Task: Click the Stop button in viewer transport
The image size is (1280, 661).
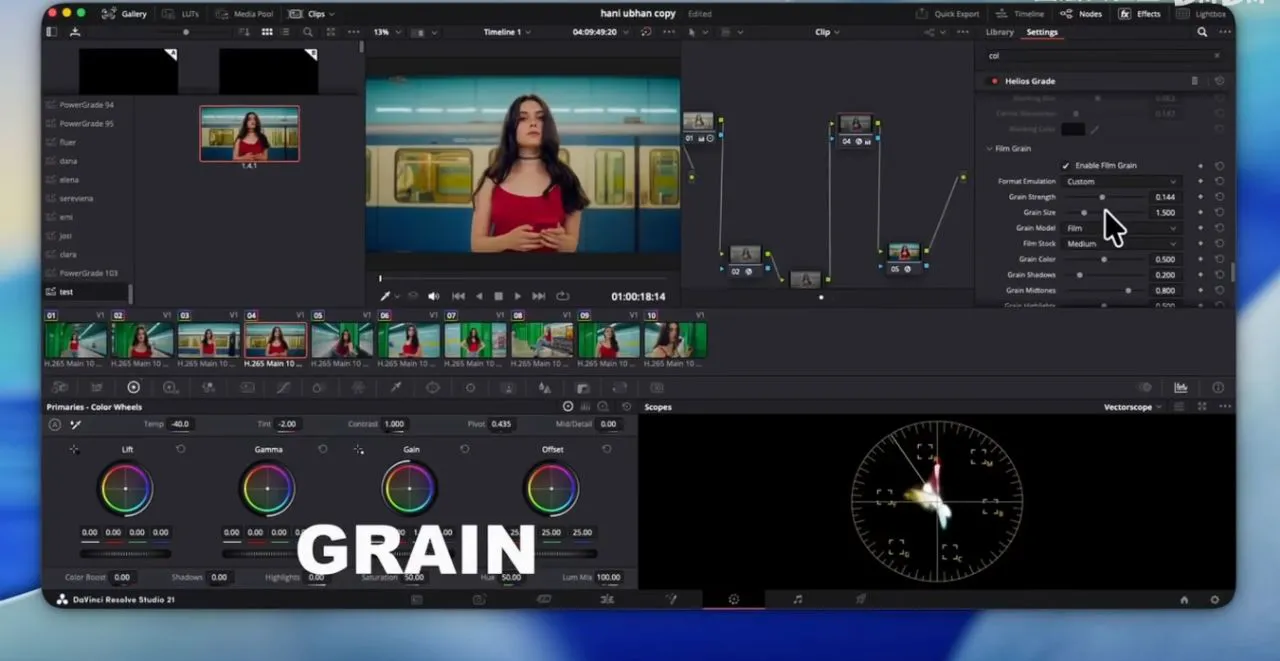Action: [x=498, y=296]
